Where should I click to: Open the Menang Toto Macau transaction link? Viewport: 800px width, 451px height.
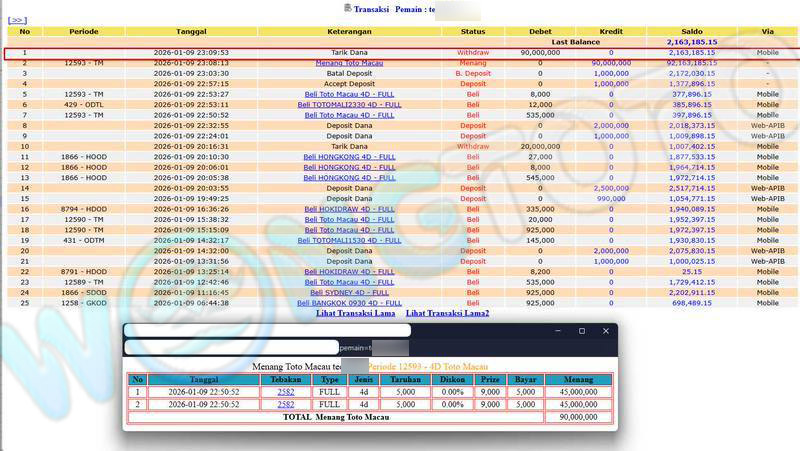349,63
